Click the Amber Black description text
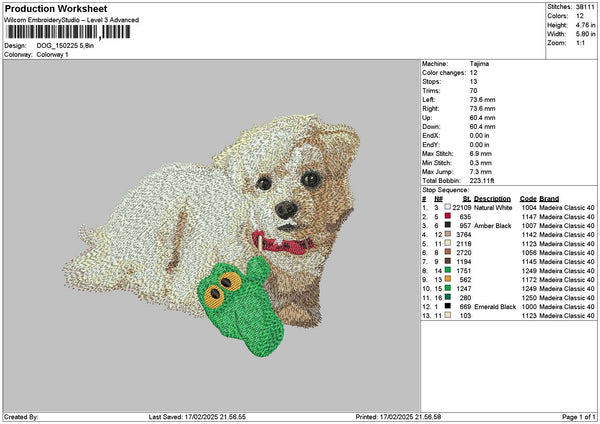The image size is (600, 424). tap(492, 225)
